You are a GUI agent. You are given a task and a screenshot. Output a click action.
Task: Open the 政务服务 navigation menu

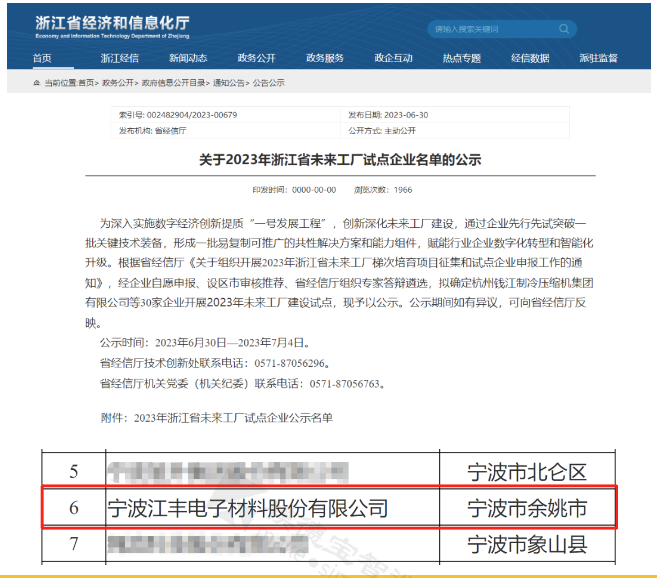[325, 58]
